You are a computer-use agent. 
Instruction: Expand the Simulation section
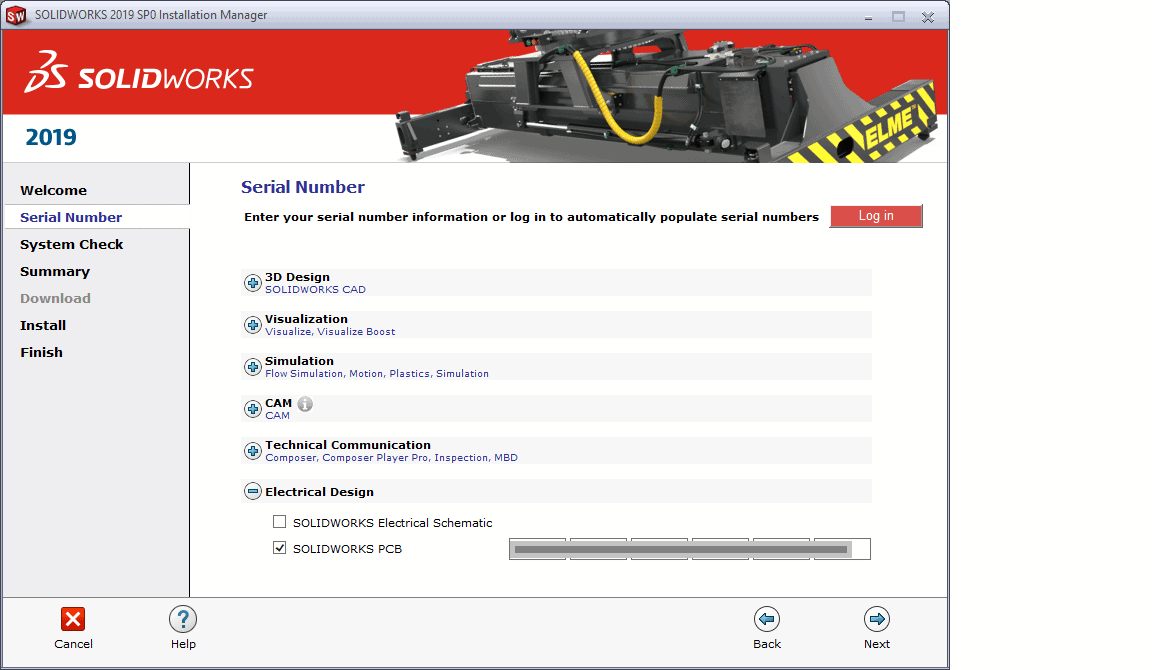[253, 367]
